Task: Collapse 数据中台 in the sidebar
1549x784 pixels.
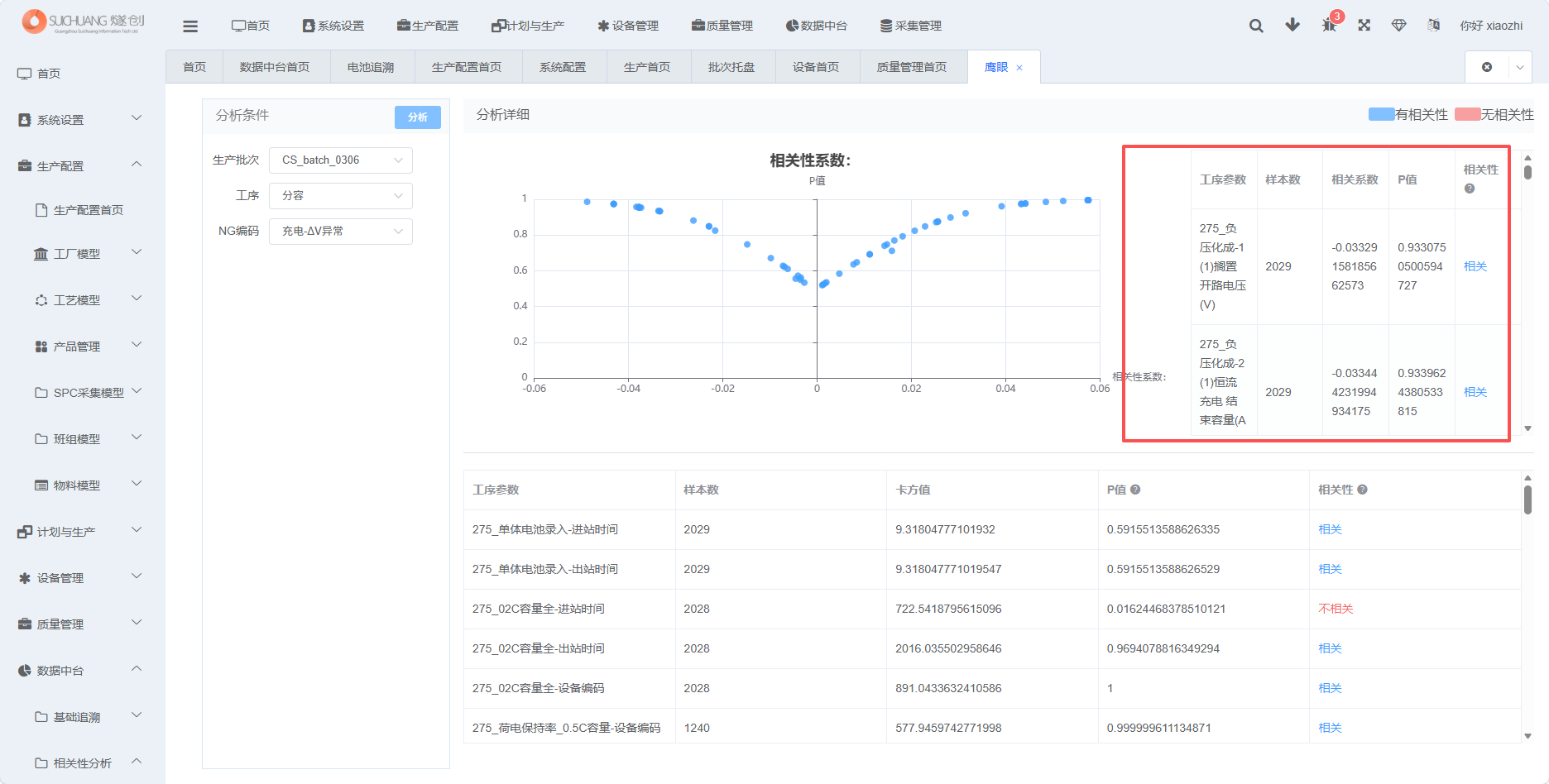Action: pyautogui.click(x=83, y=671)
